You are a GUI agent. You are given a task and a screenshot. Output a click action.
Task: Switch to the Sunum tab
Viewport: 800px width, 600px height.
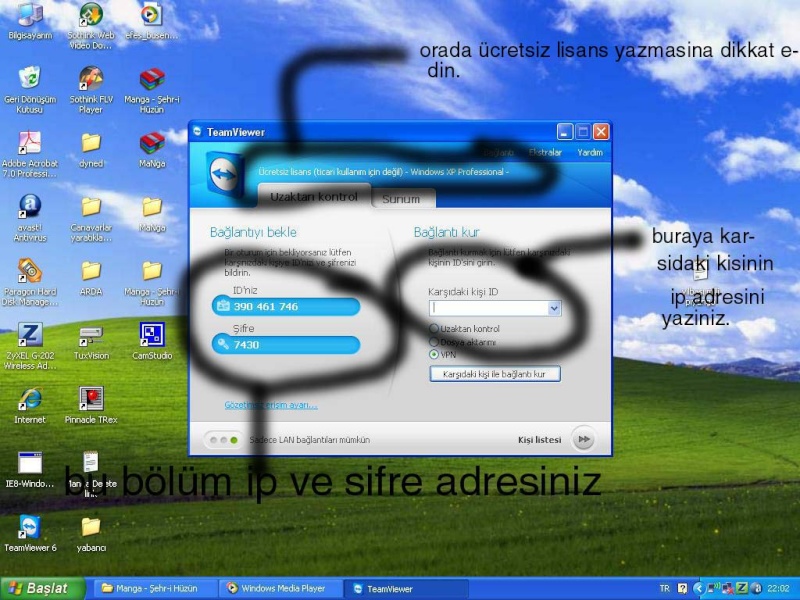pos(402,198)
